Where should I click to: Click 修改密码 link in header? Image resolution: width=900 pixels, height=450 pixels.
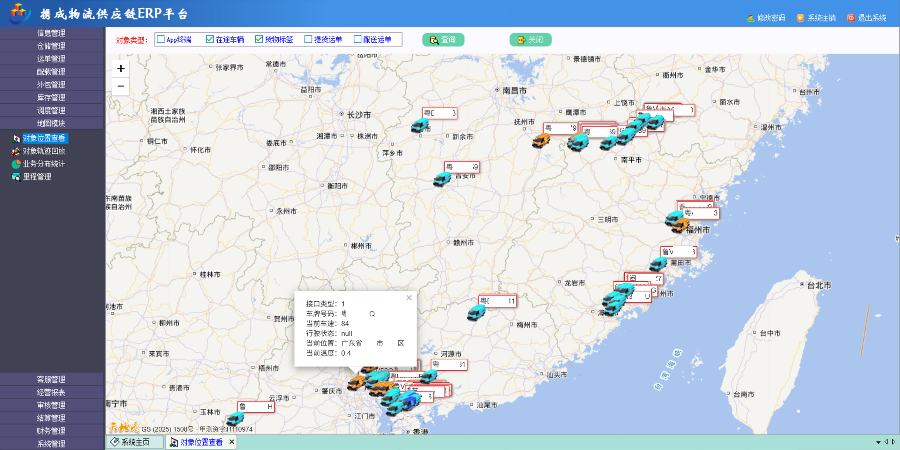coord(771,18)
